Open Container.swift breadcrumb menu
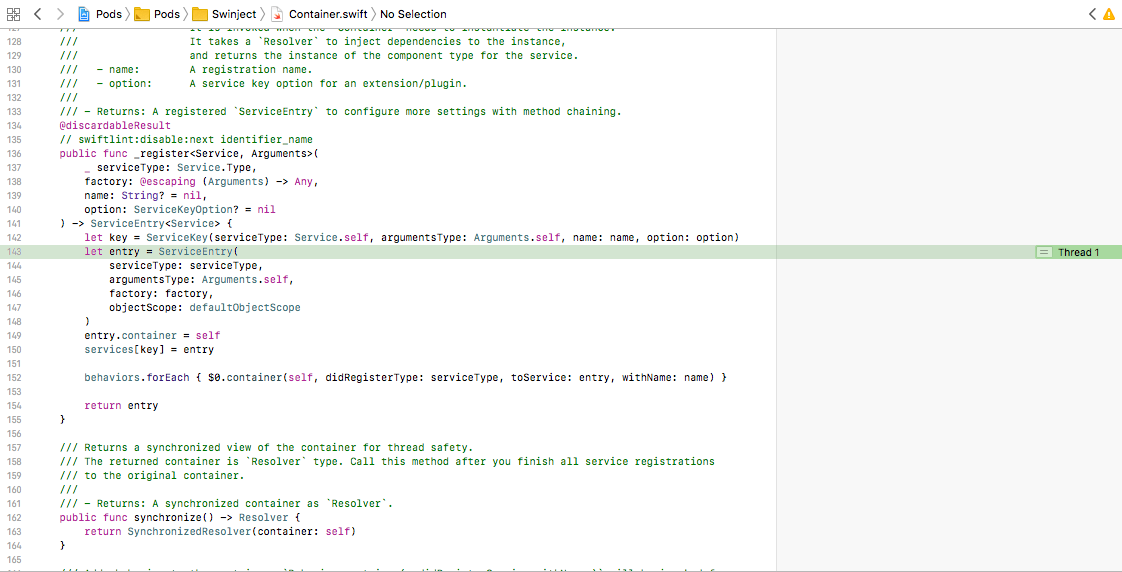The image size is (1122, 572). pos(328,14)
